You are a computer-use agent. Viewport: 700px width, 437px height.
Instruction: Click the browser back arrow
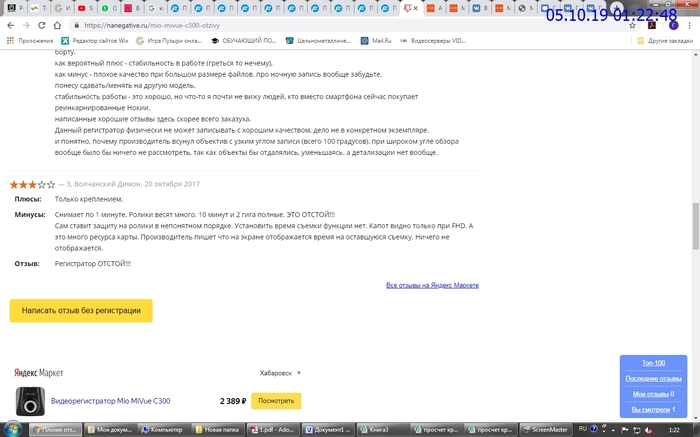(10, 25)
